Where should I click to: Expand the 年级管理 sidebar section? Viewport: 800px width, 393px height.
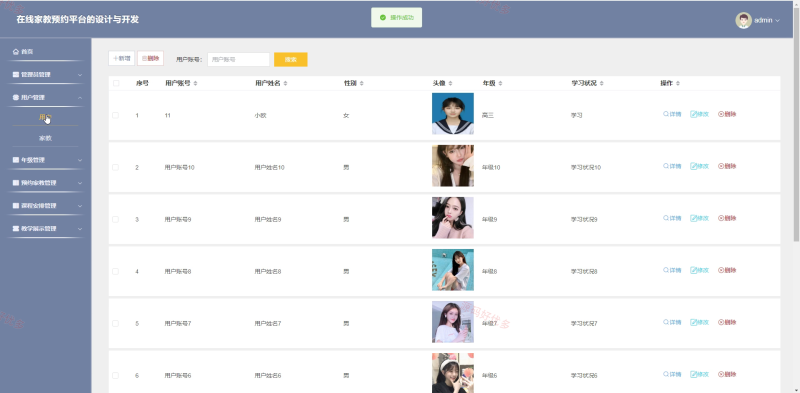click(46, 160)
